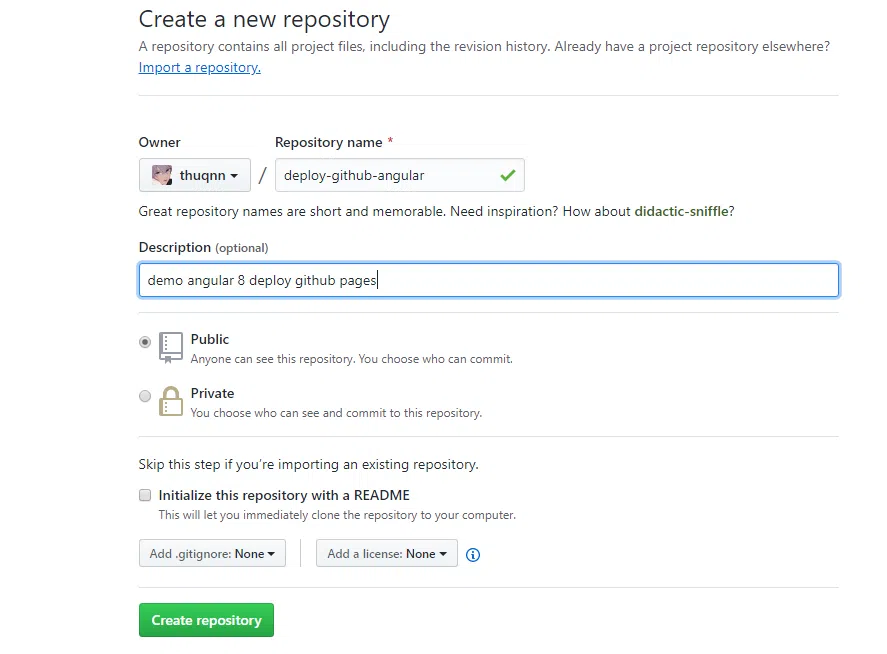Open the Add a license dropdown

tap(387, 553)
